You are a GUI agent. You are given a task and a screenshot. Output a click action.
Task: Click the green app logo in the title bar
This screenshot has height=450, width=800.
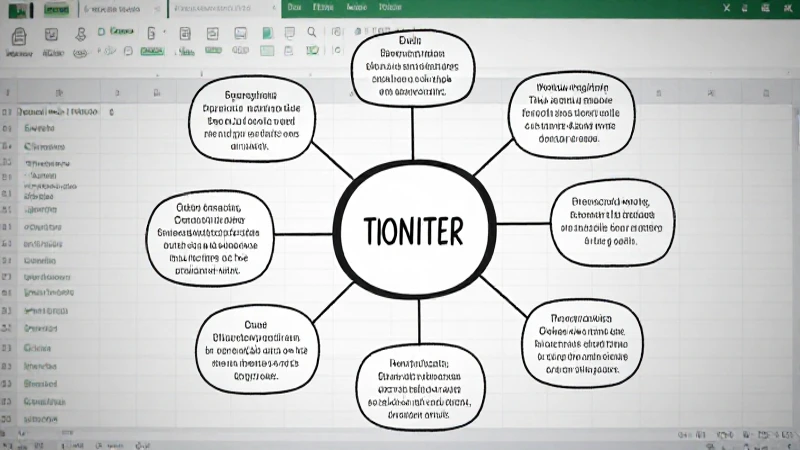[x=19, y=9]
